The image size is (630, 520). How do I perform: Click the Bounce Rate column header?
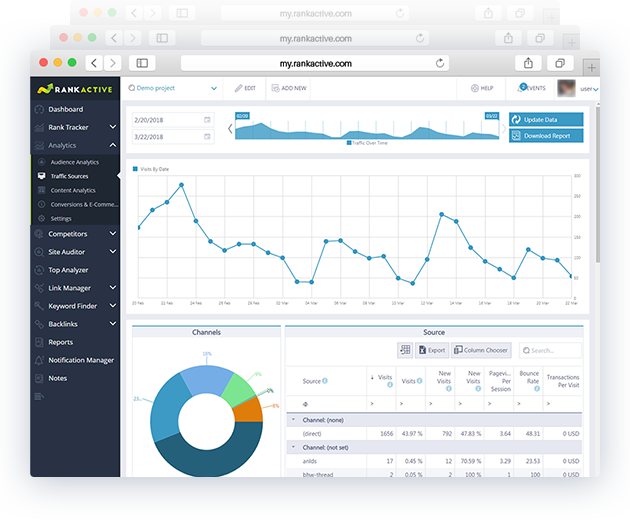[528, 381]
